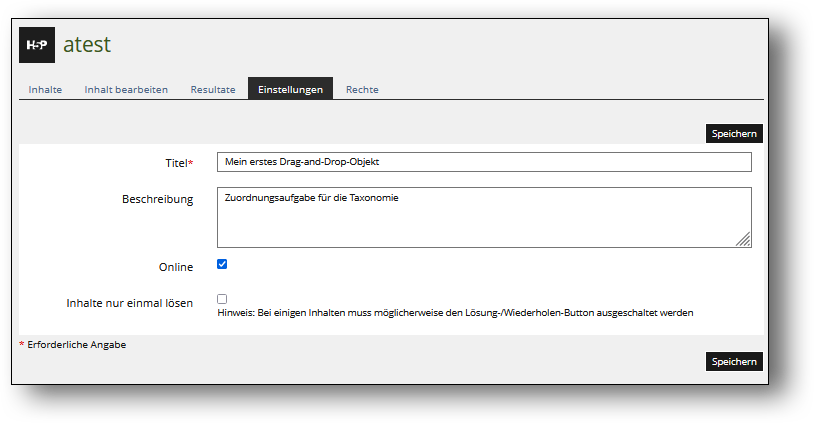The height and width of the screenshot is (423, 814).
Task: Click the 'Beschreibung' field label
Action: (x=157, y=199)
